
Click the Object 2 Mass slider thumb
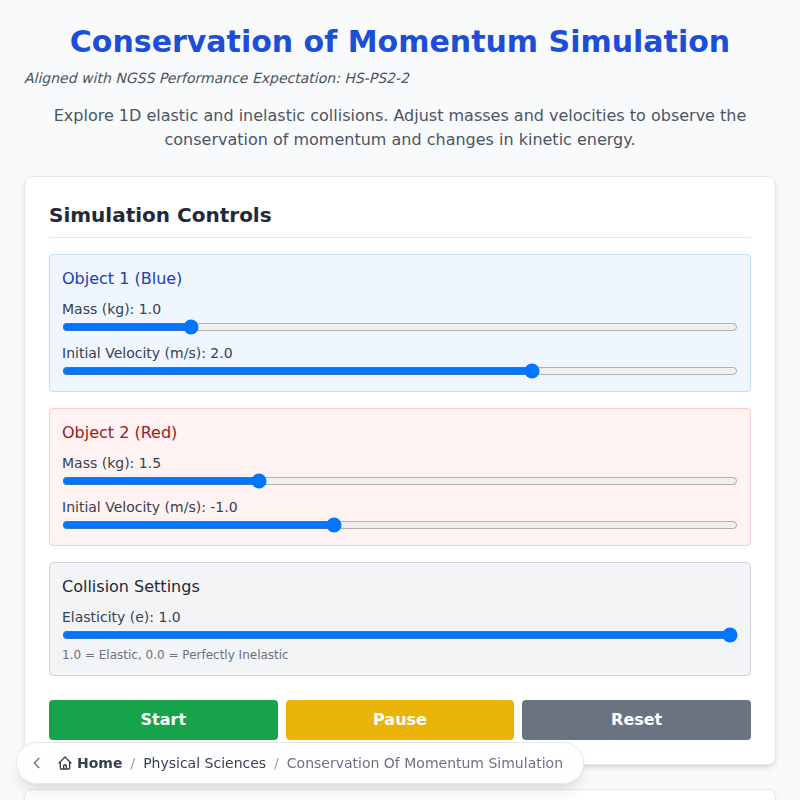tap(259, 481)
